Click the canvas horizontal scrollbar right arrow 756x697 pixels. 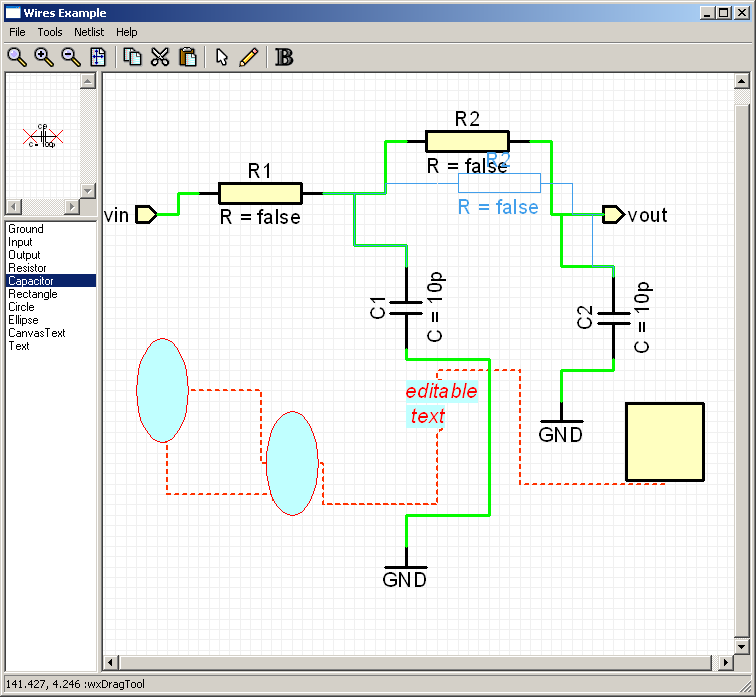(x=725, y=663)
